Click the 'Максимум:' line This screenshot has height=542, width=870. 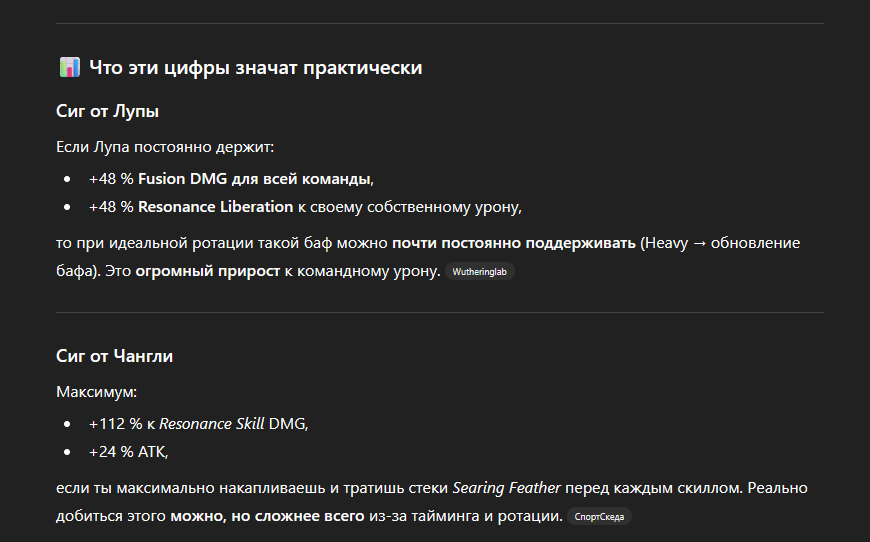coord(96,391)
